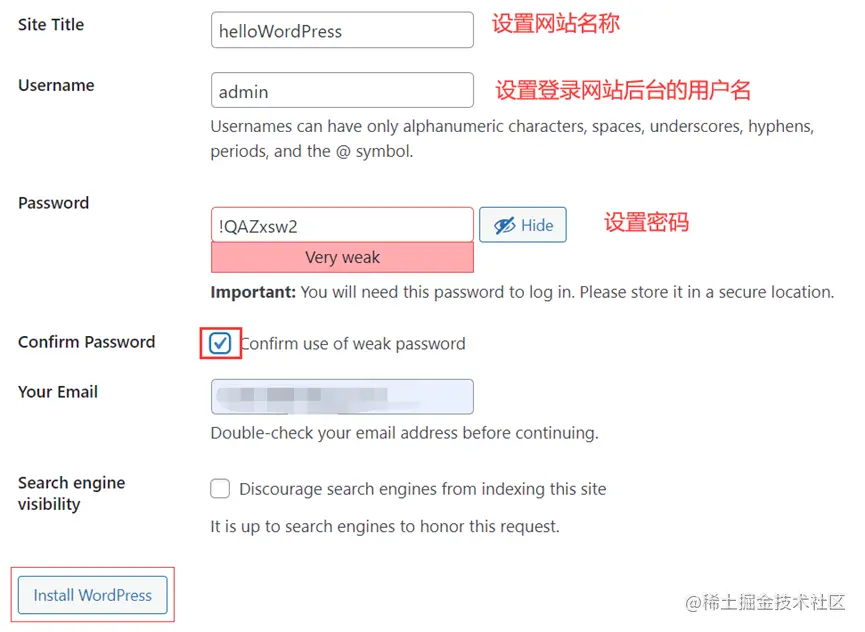This screenshot has height=632, width=865.
Task: Click the Your Email input box
Action: point(342,397)
